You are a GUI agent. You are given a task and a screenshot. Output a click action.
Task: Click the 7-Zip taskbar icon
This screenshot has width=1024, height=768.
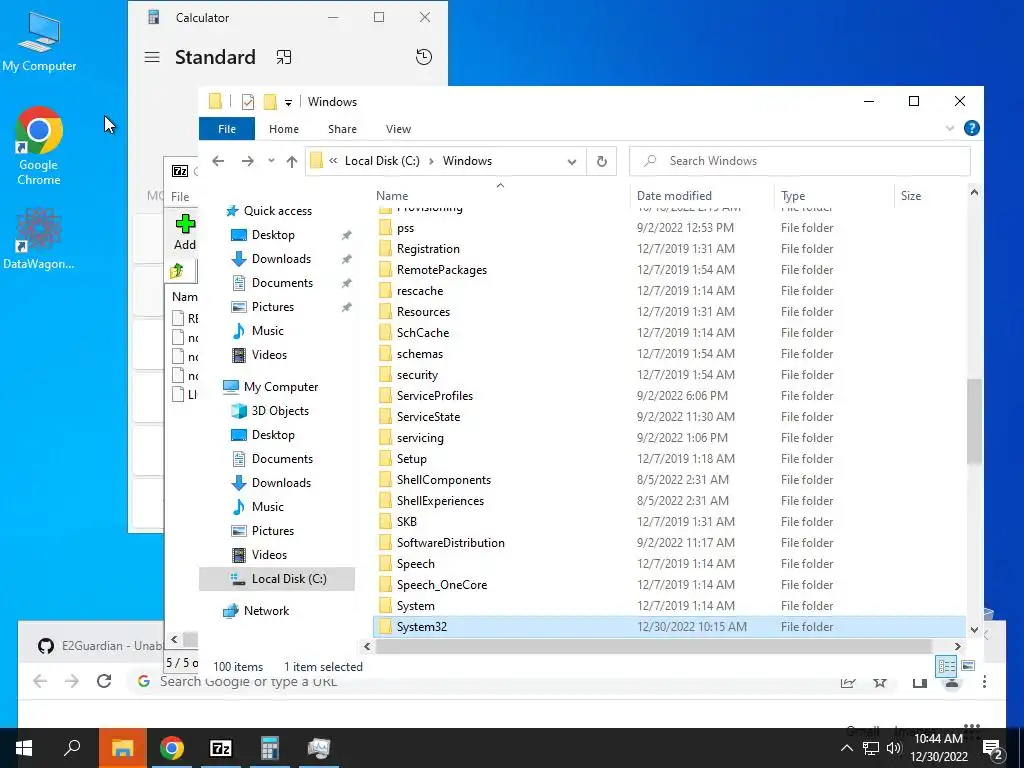click(221, 748)
